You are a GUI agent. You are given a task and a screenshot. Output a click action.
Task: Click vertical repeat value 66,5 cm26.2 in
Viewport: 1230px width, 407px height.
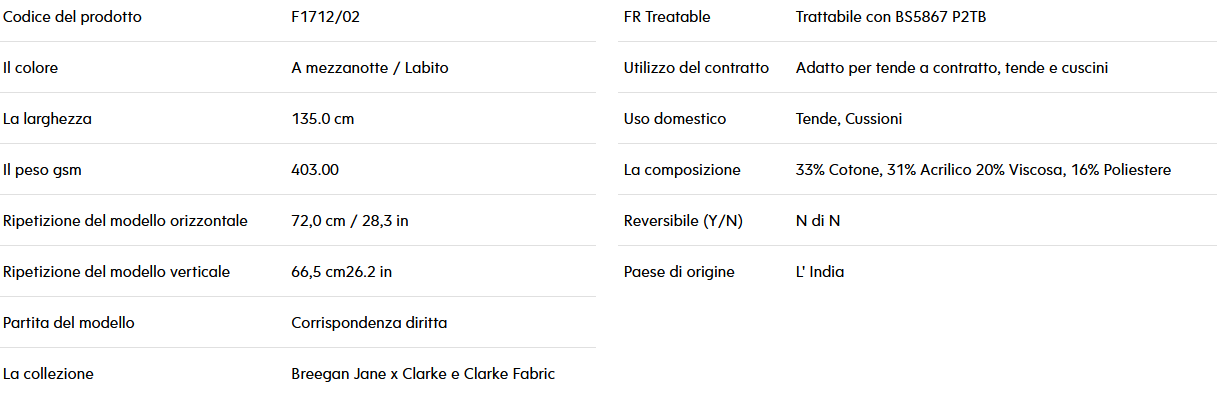(x=342, y=272)
